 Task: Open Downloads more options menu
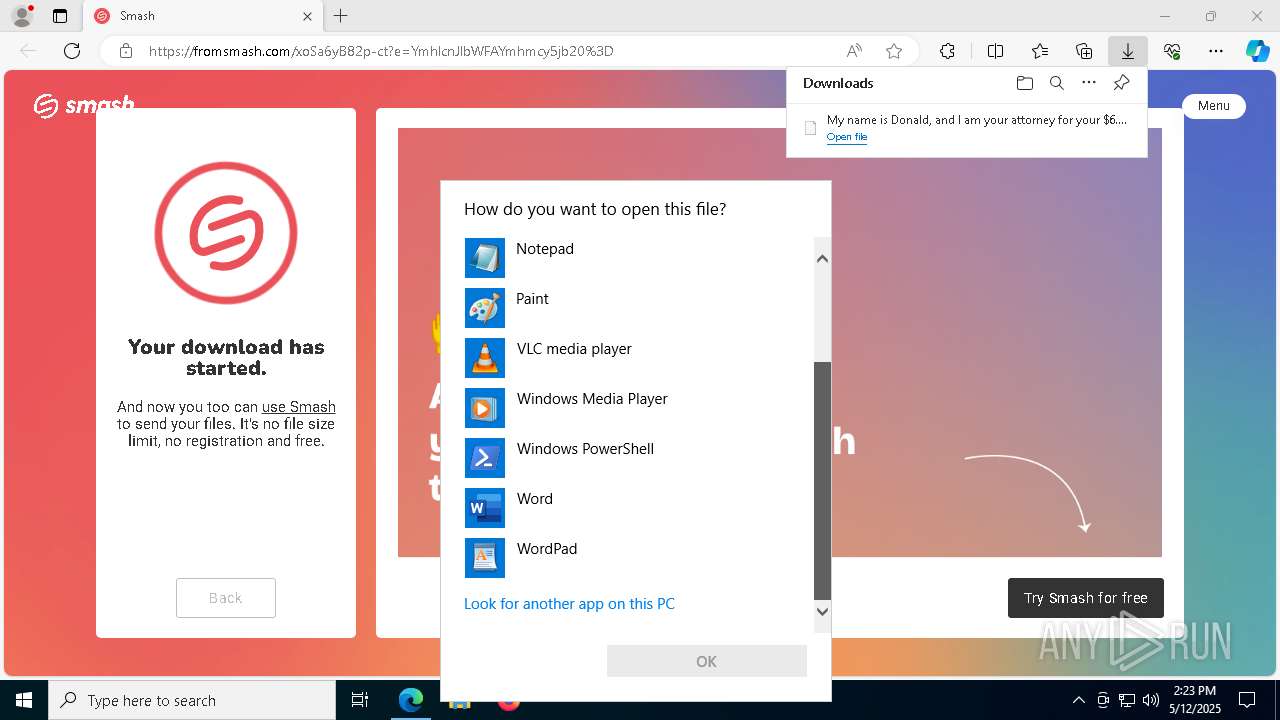[1089, 83]
